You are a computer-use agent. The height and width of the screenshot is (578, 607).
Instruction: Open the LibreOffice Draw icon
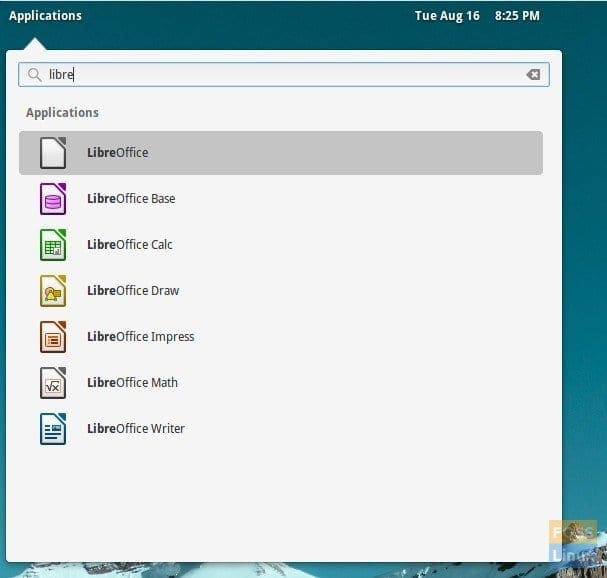point(53,291)
